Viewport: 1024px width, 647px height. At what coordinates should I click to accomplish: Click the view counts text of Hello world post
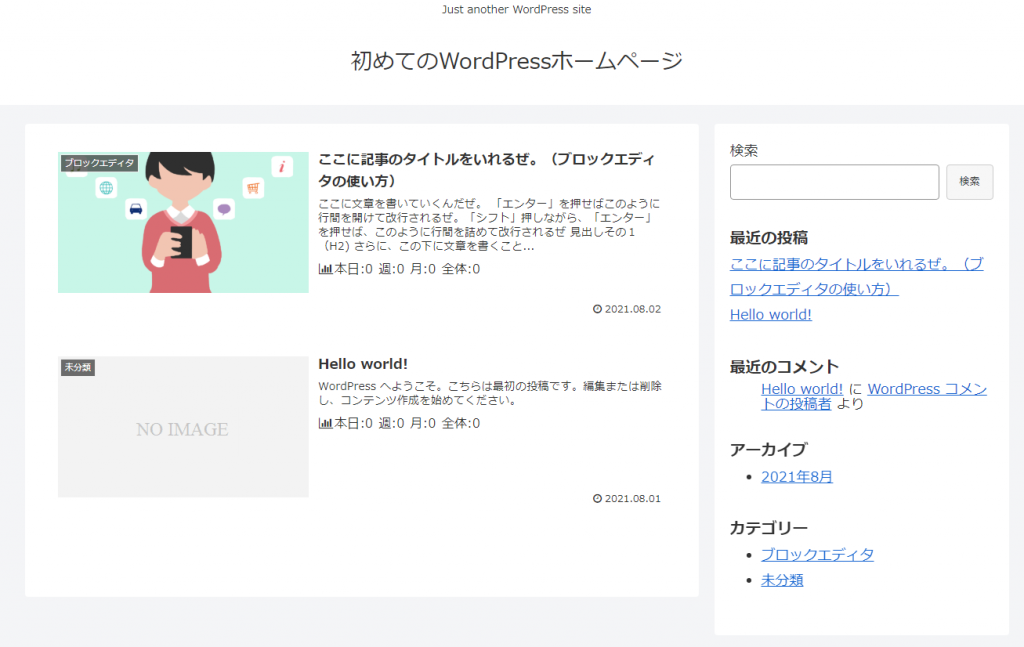pos(407,423)
